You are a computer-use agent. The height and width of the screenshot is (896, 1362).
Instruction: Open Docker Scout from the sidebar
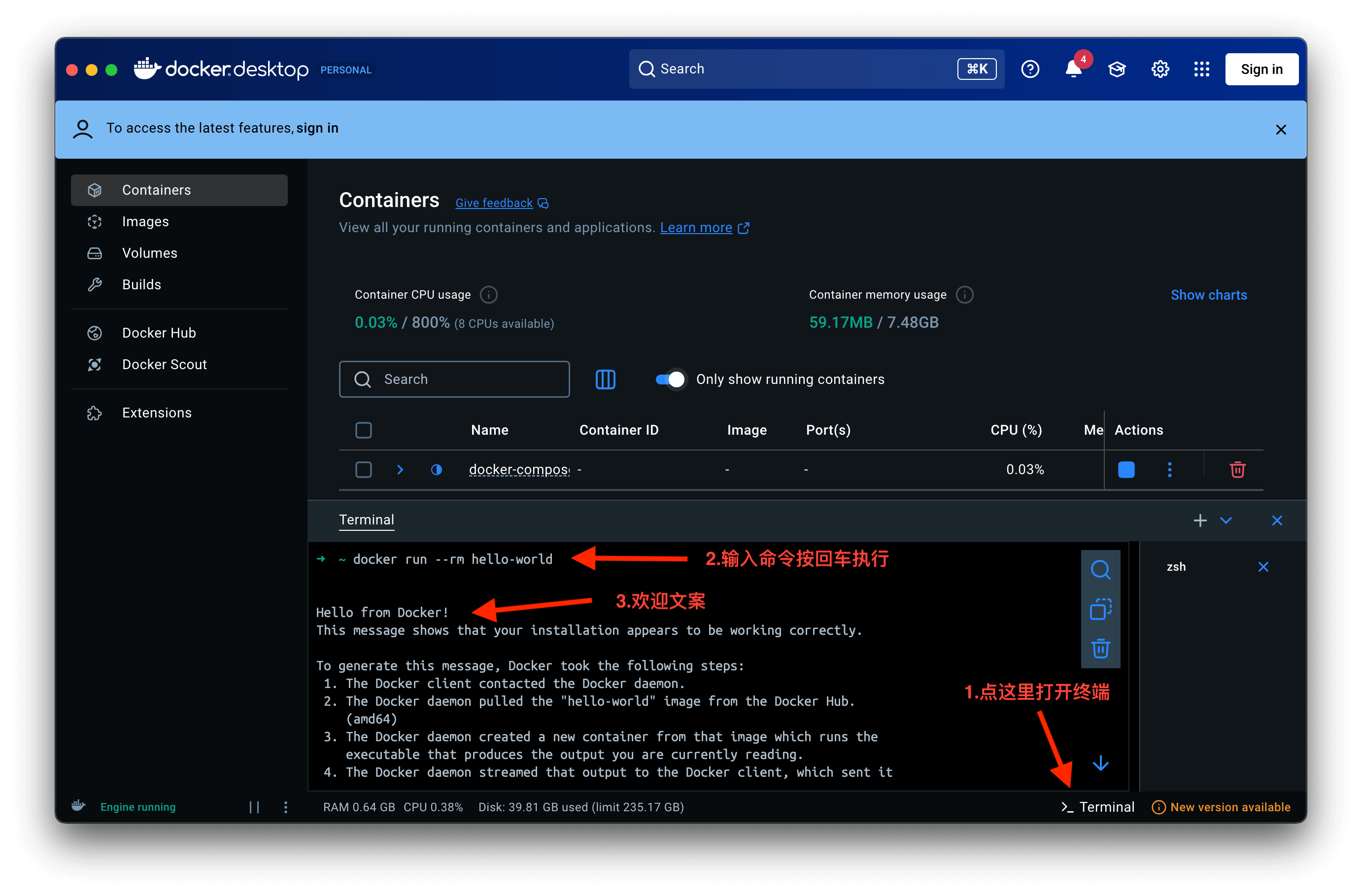164,364
